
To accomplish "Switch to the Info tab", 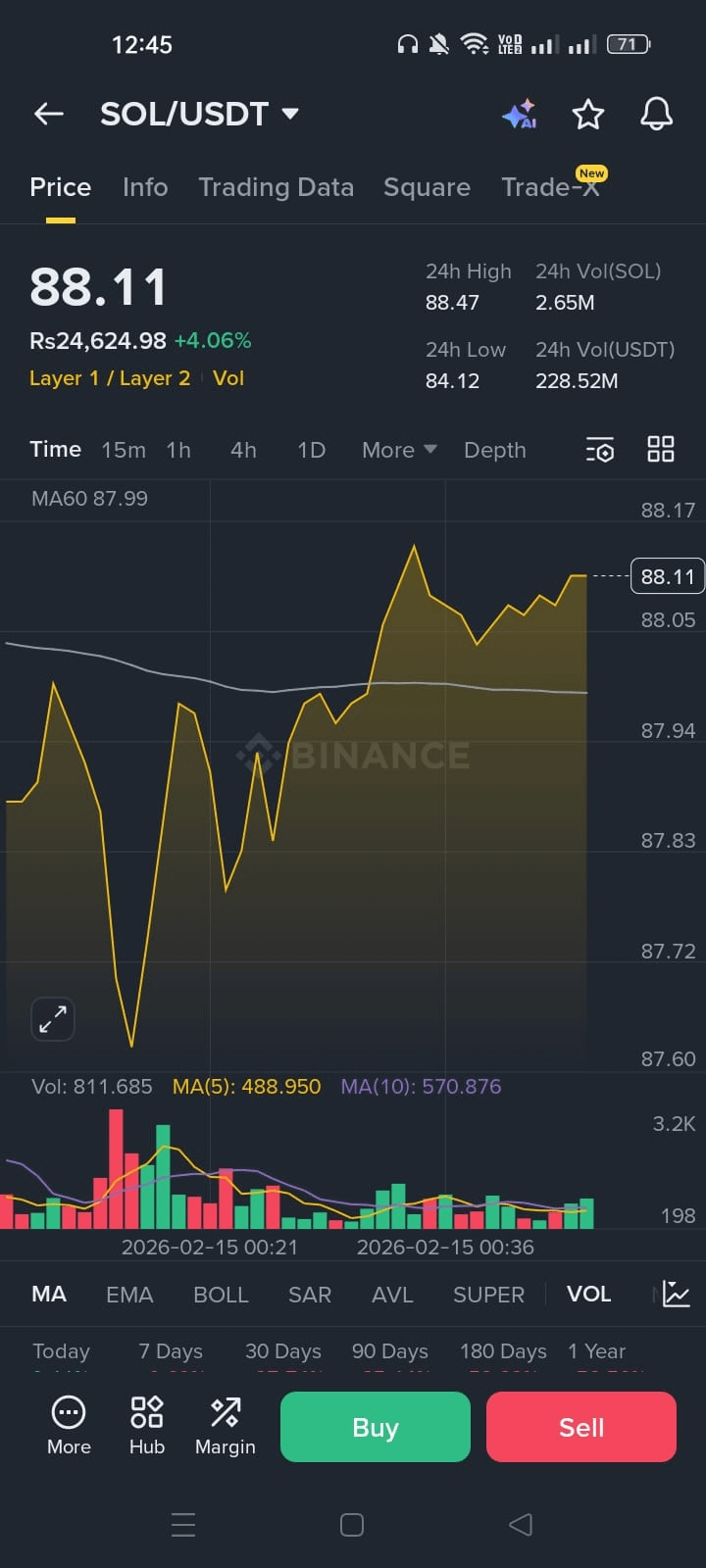I will click(145, 187).
